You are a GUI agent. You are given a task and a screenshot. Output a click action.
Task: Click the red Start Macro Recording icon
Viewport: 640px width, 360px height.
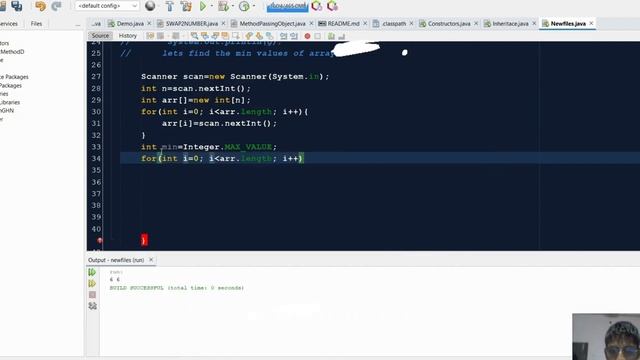coord(307,36)
